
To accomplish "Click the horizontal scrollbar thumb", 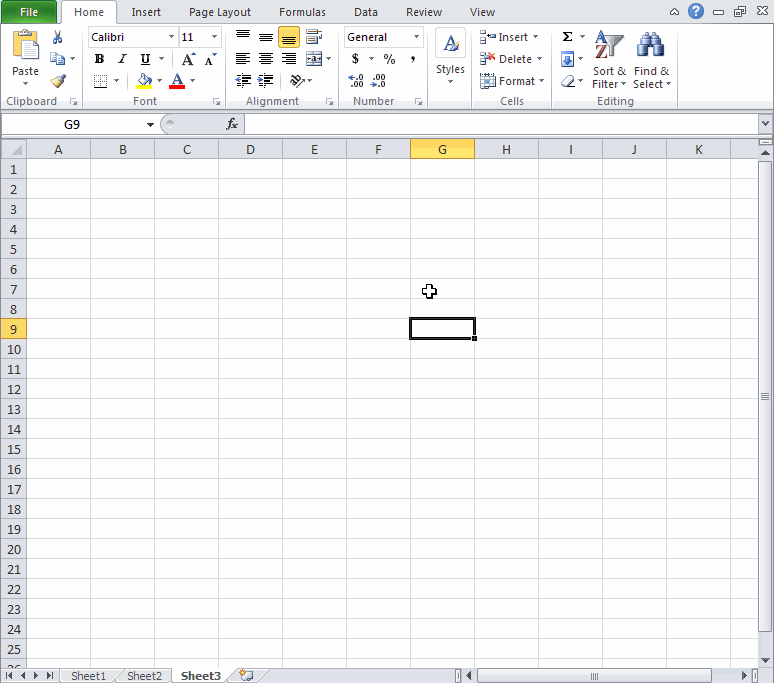I will pos(594,676).
